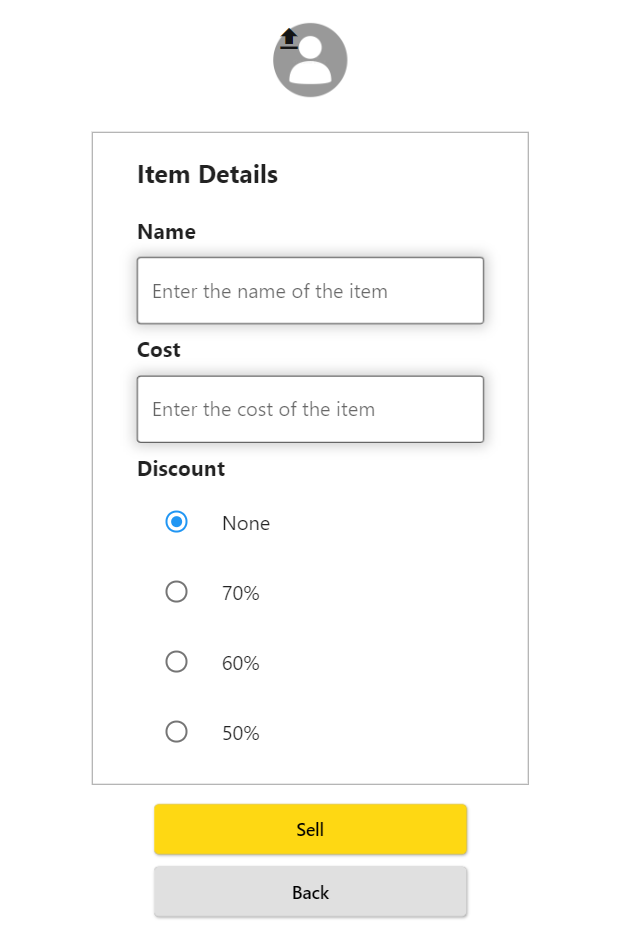This screenshot has width=623, height=931.
Task: Click the "None" discount option label
Action: (x=246, y=523)
